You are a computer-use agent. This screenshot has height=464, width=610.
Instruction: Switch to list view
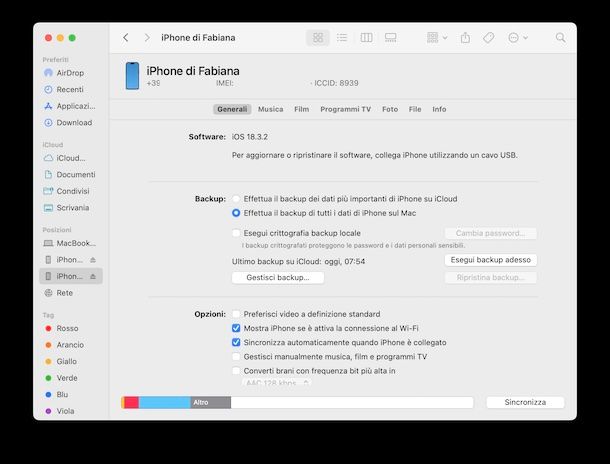point(342,38)
